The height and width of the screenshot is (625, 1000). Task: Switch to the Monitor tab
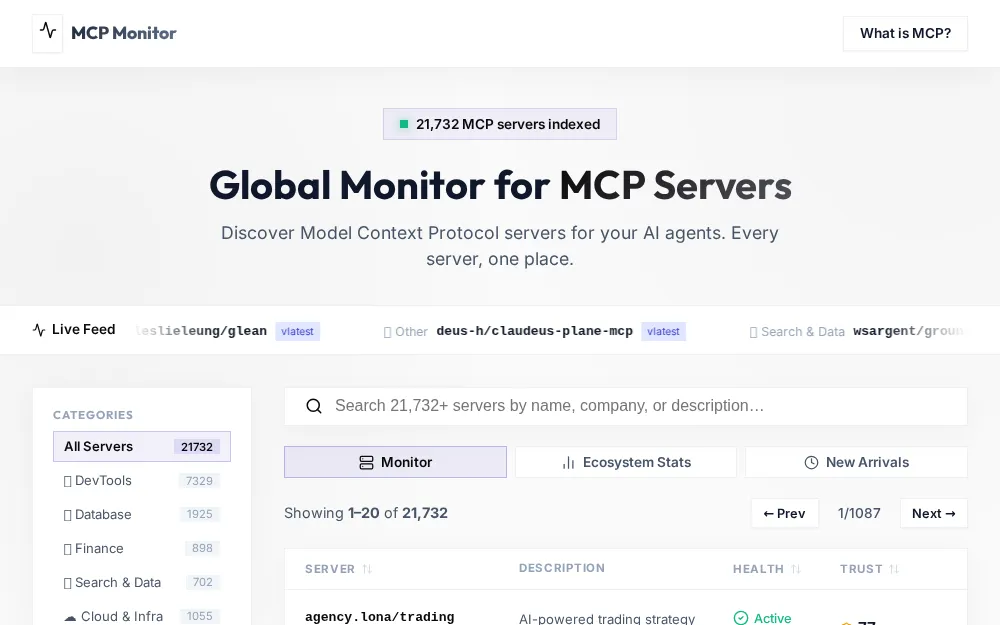coord(395,462)
